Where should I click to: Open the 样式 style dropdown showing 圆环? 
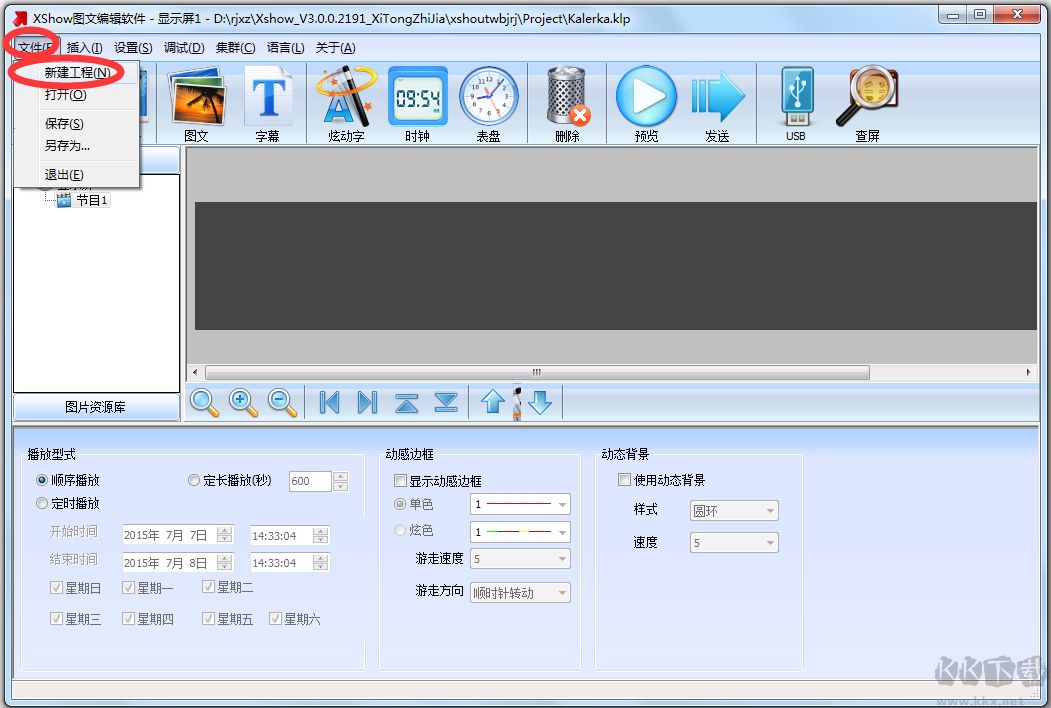(733, 511)
